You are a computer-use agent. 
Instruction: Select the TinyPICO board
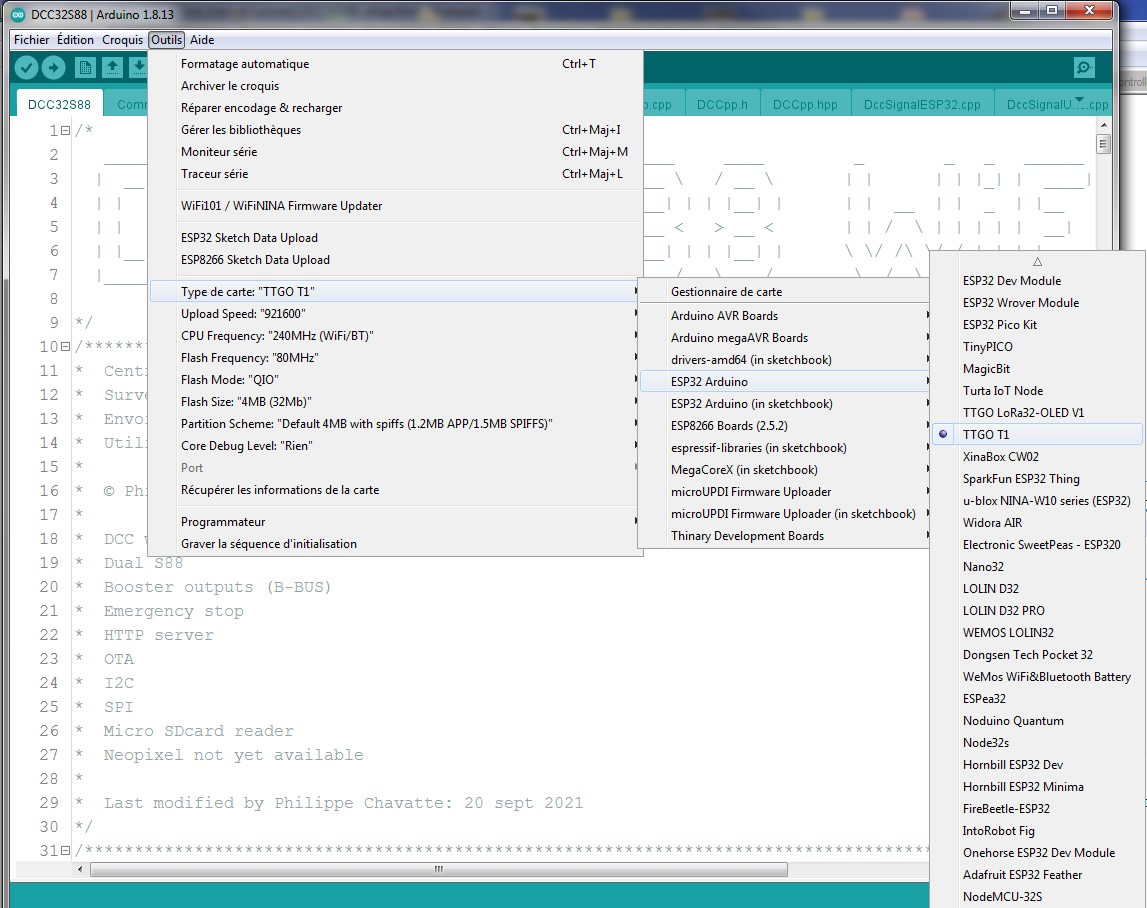1037,347
